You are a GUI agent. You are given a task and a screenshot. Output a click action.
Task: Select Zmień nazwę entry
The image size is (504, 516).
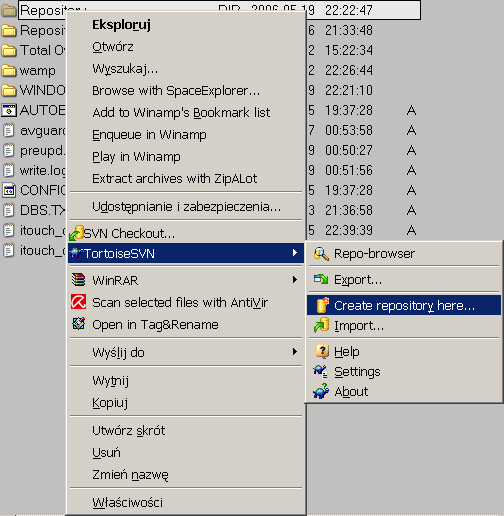pos(186,475)
